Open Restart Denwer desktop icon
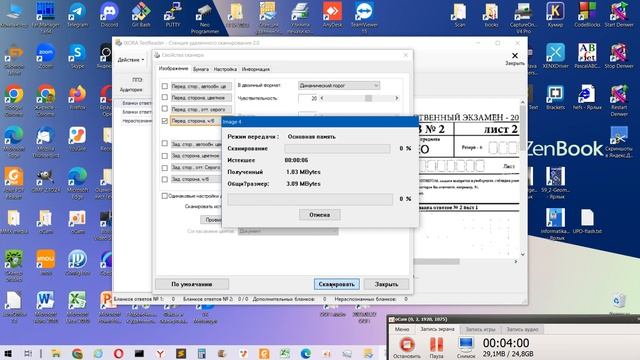The image size is (640, 360). coord(619,100)
